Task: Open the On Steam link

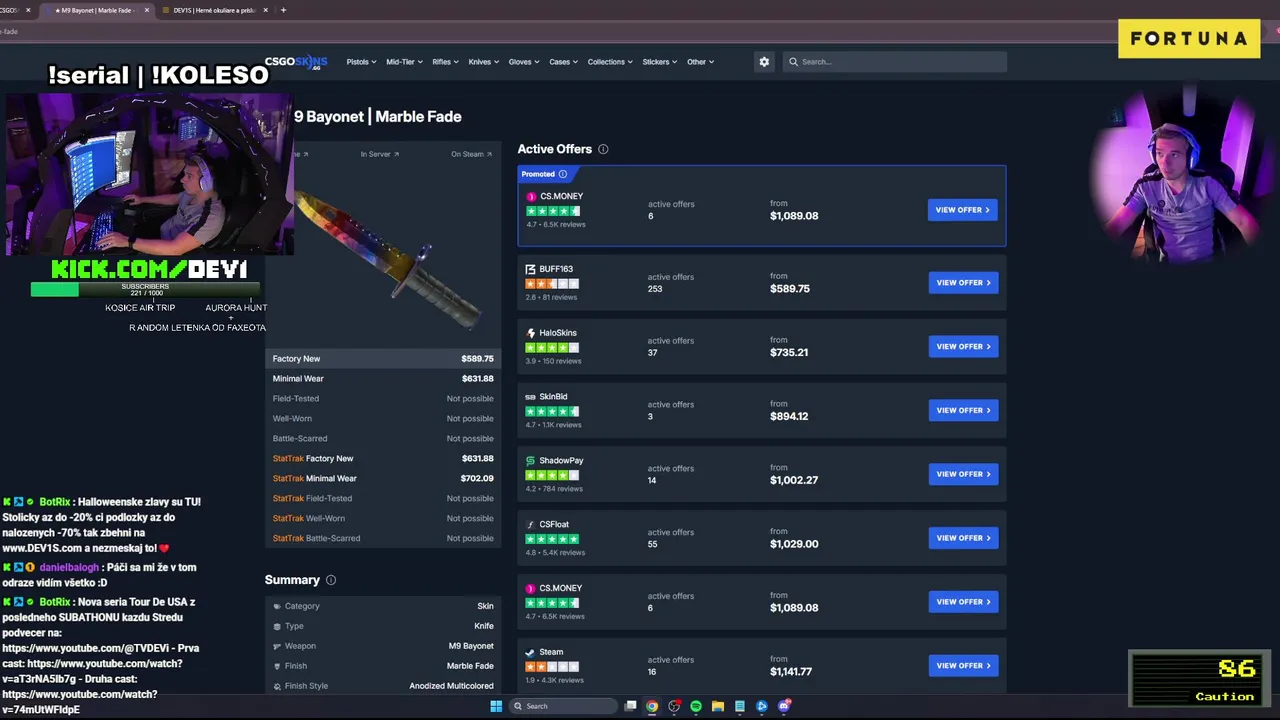Action: [471, 154]
